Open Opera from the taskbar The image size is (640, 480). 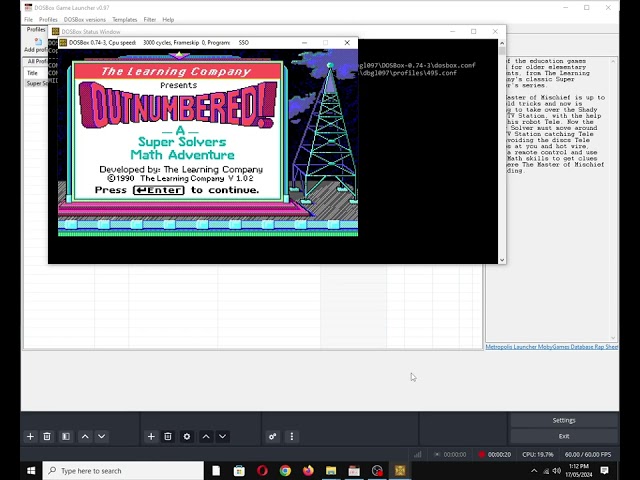pos(262,471)
